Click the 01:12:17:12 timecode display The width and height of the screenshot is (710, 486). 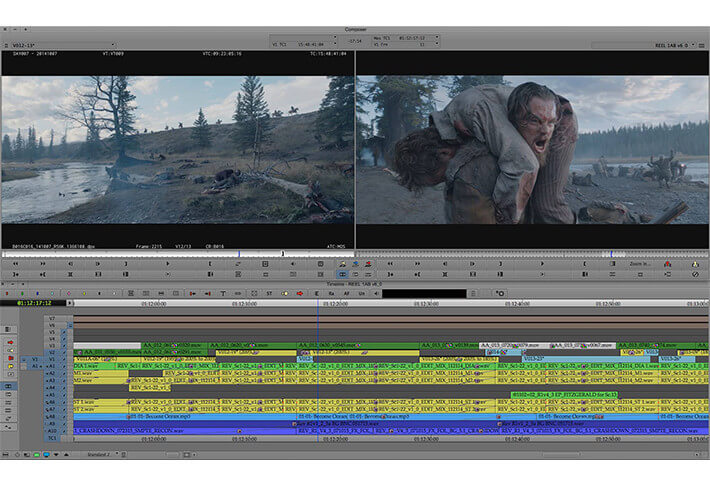tap(34, 303)
